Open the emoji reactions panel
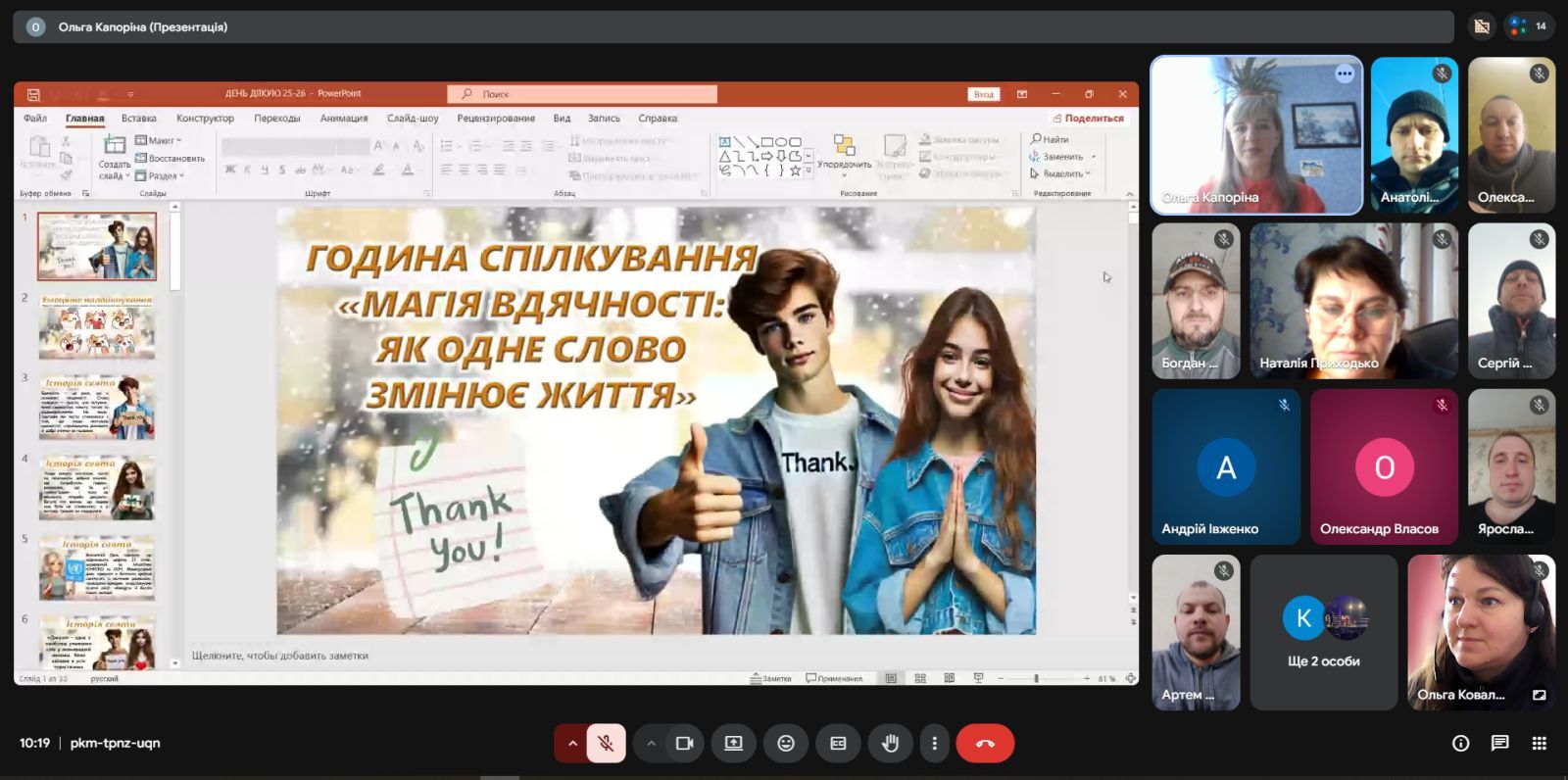Viewport: 1568px width, 780px height. 786,744
